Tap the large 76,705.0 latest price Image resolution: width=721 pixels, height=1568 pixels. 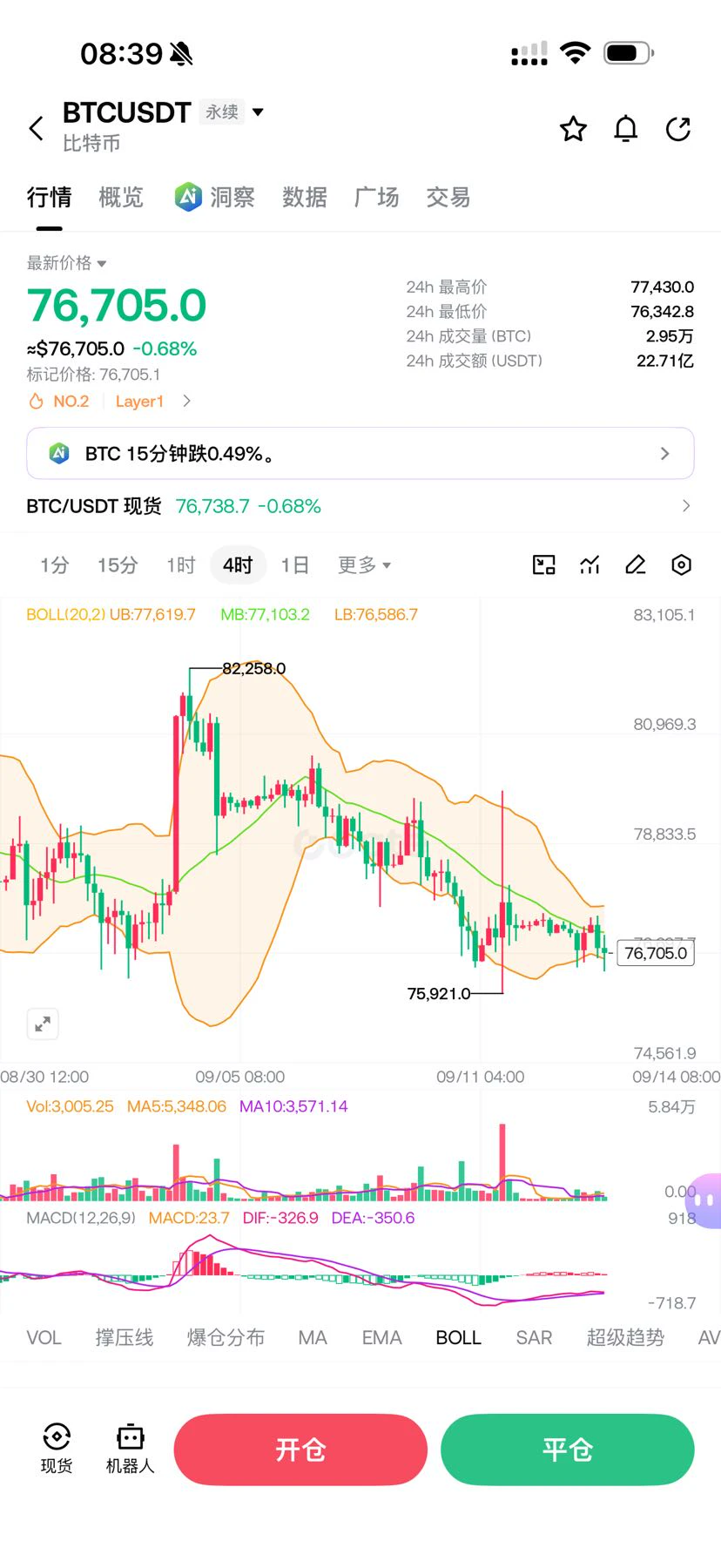tap(117, 306)
